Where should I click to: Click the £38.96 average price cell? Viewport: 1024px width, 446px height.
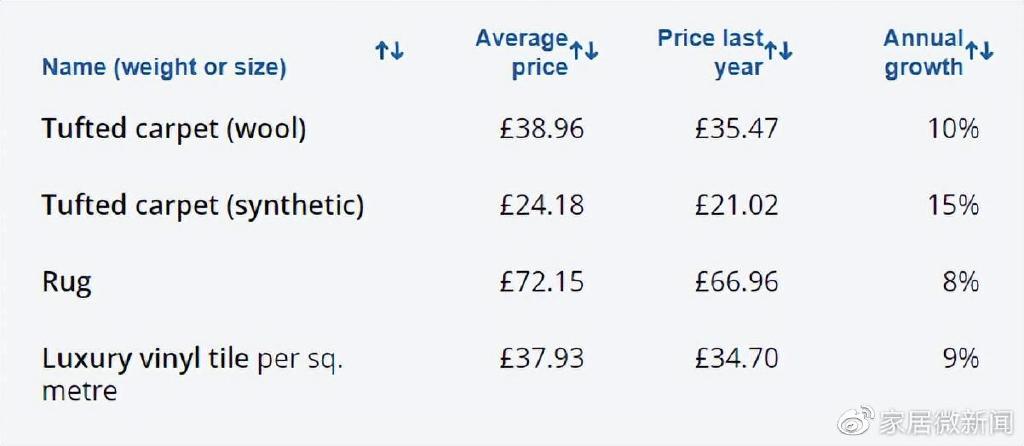(541, 129)
